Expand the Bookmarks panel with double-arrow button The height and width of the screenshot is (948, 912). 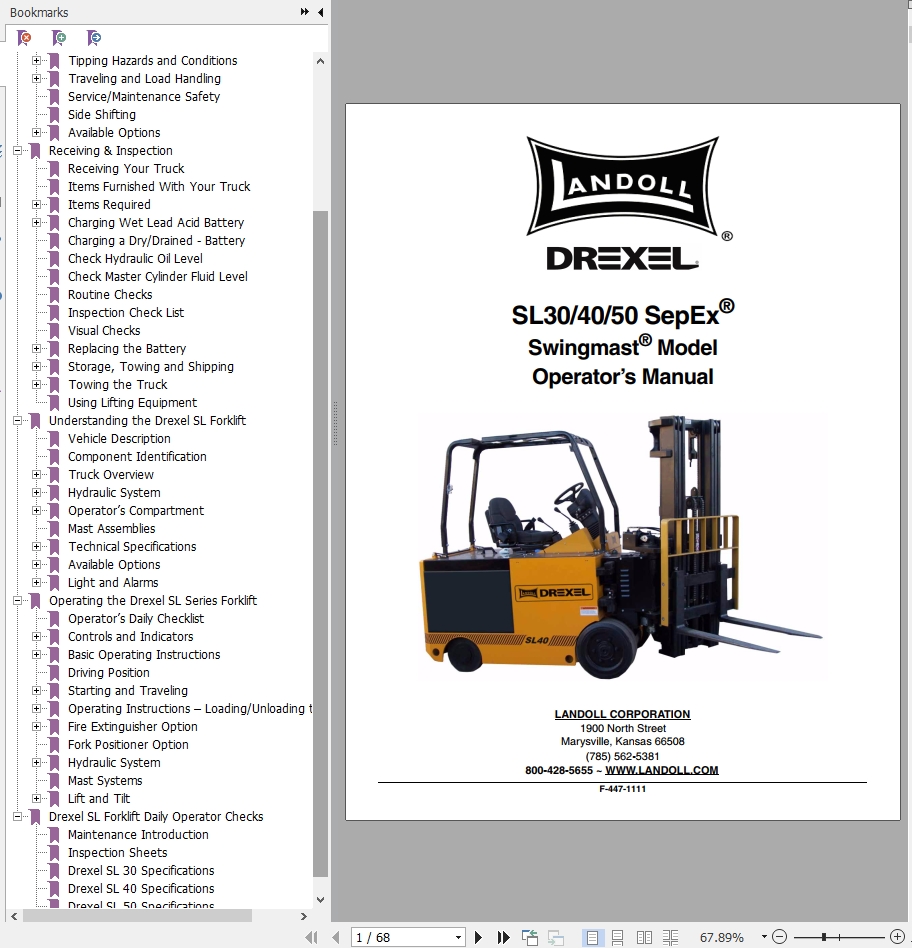[304, 12]
